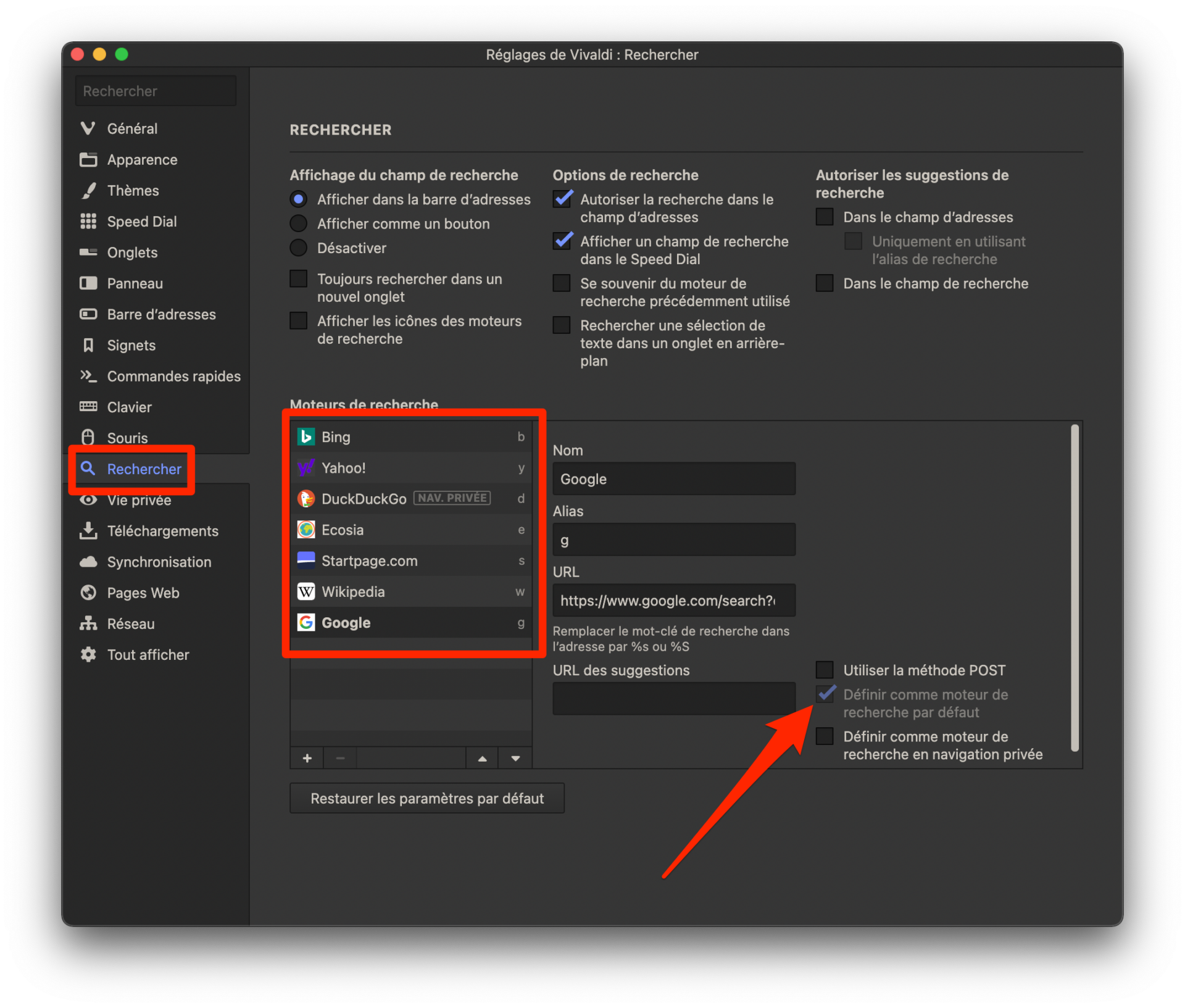This screenshot has height=1008, width=1185.
Task: Click the URL field with google.com
Action: click(x=674, y=600)
